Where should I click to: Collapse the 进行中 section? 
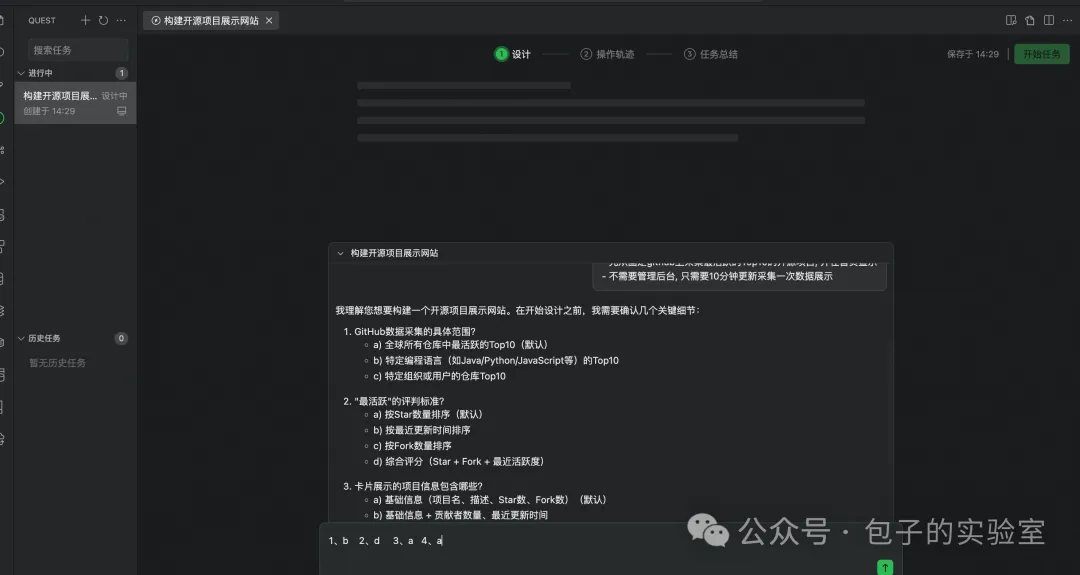(x=21, y=73)
